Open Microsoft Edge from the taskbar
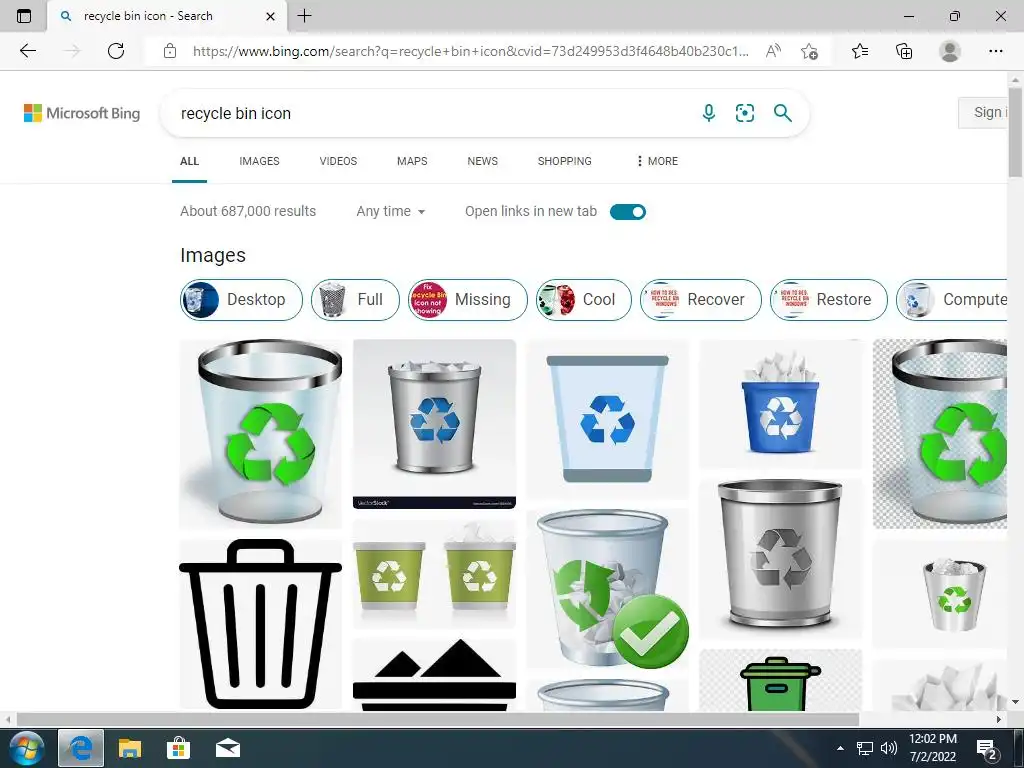This screenshot has width=1024, height=768. pos(81,748)
